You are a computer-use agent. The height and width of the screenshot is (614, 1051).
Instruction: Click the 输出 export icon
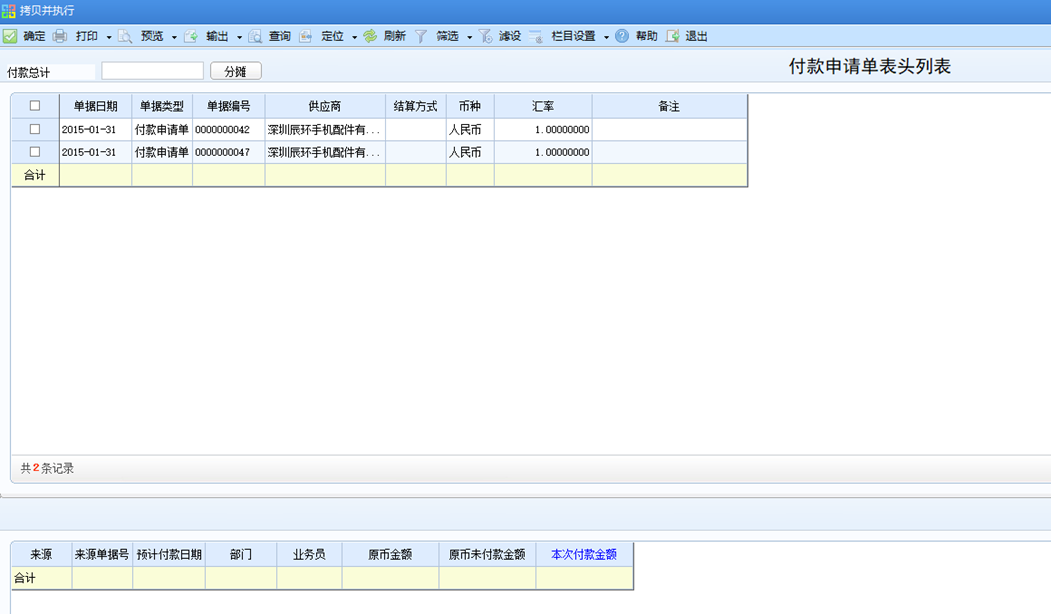[x=190, y=36]
